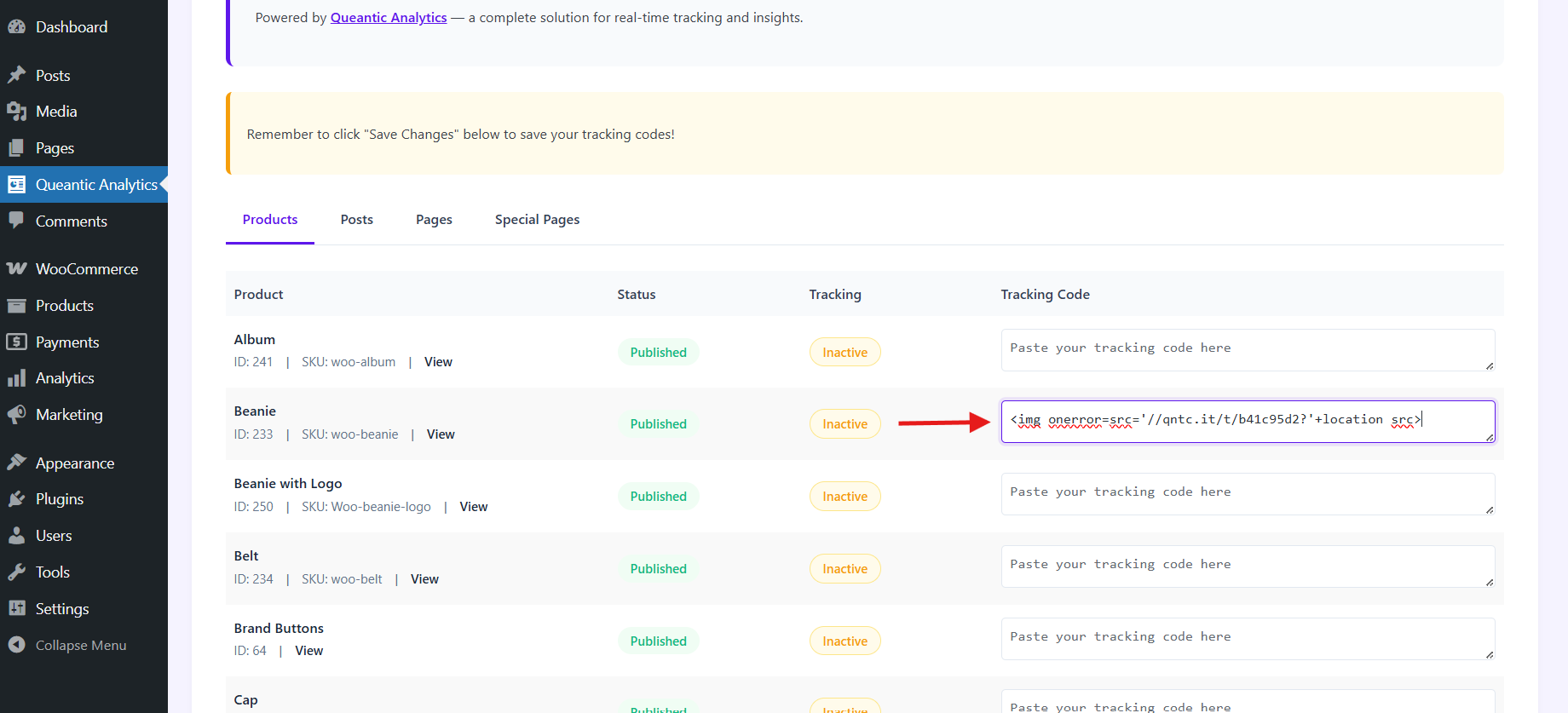Click the Collapse Menu arrow icon
The width and height of the screenshot is (1568, 713).
[17, 645]
